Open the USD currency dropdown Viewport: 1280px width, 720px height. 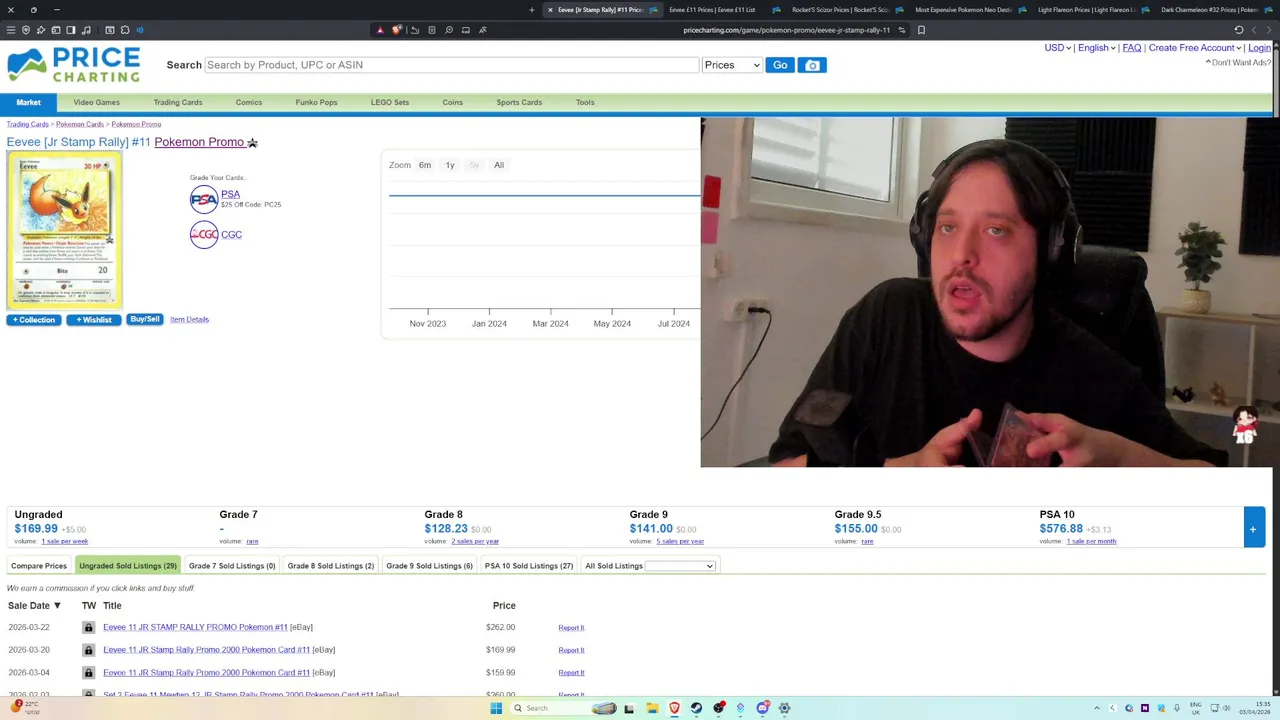[1057, 48]
